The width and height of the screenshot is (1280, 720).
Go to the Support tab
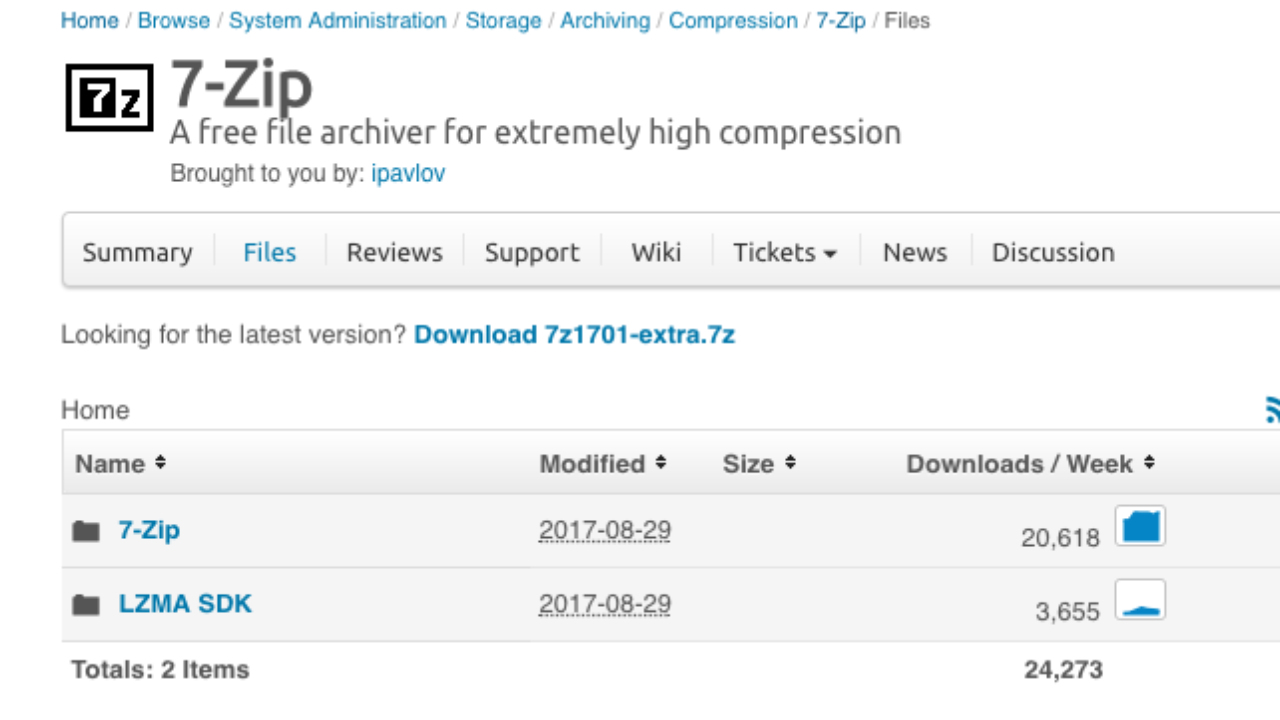(x=532, y=253)
